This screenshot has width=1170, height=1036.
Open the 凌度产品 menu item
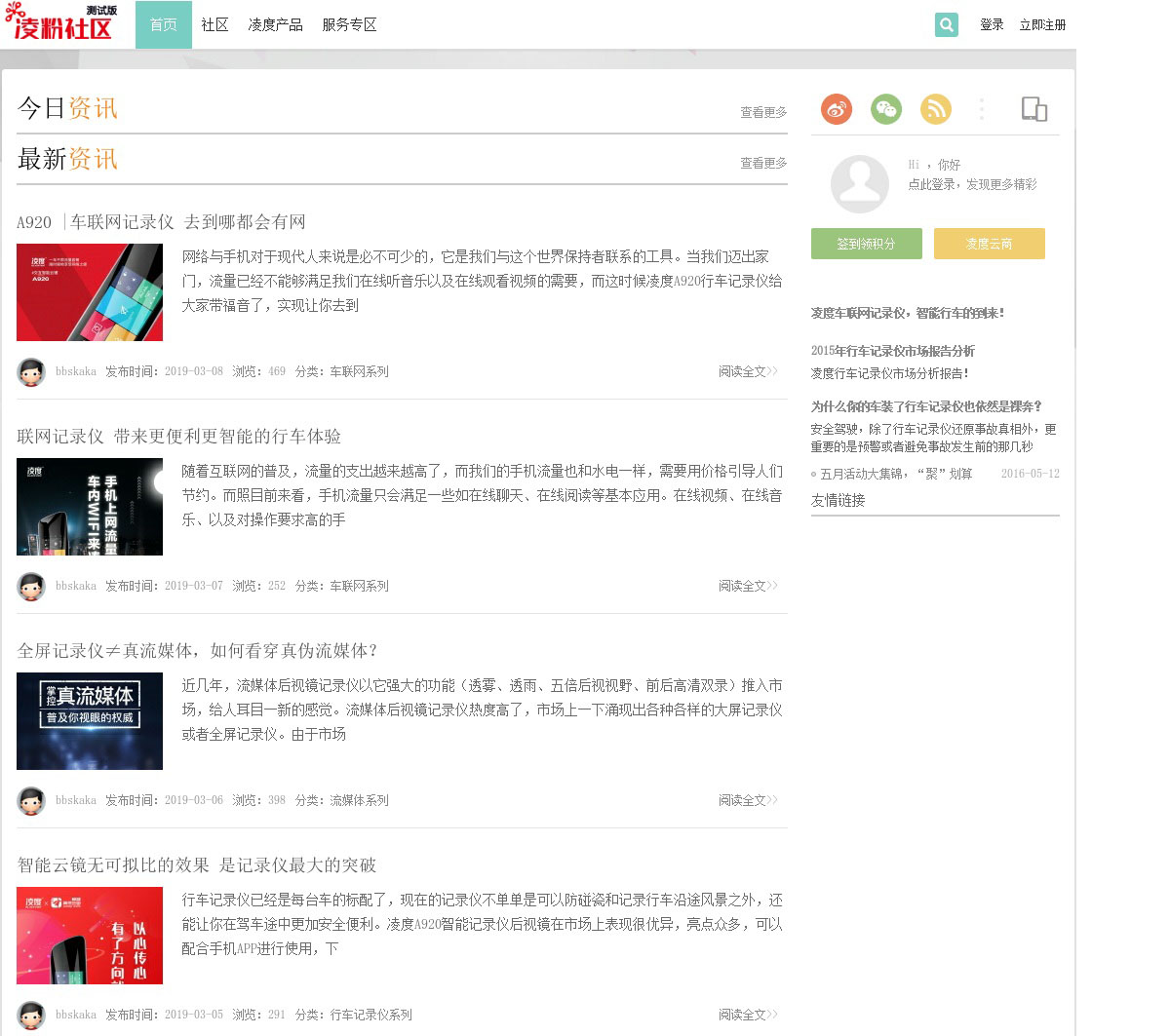(275, 24)
